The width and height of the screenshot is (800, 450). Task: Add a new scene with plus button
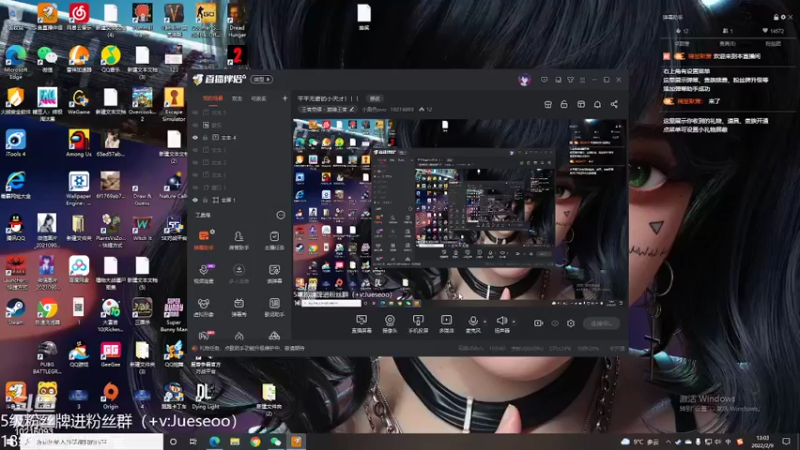pos(285,98)
